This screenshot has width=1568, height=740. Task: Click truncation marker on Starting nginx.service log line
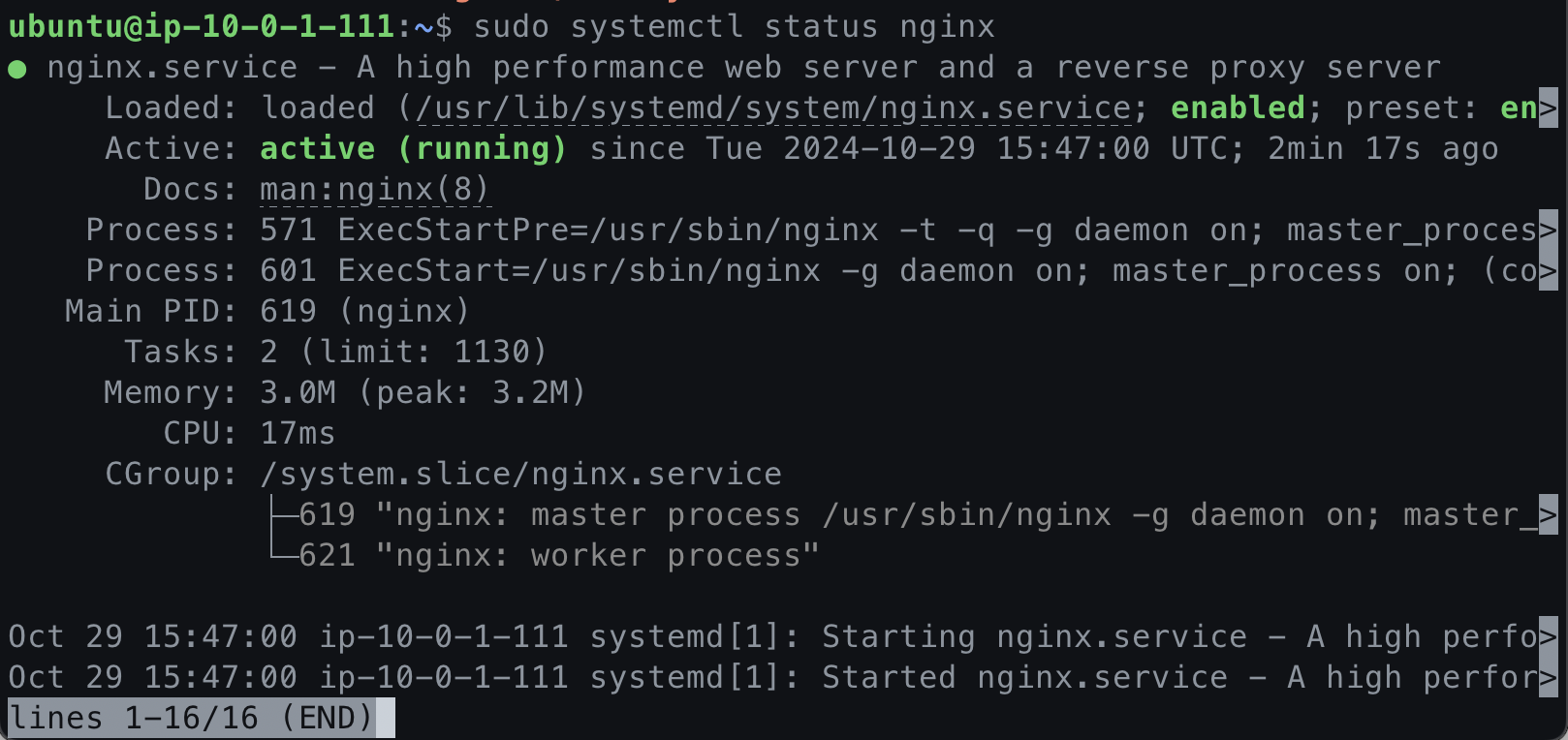pos(1548,636)
